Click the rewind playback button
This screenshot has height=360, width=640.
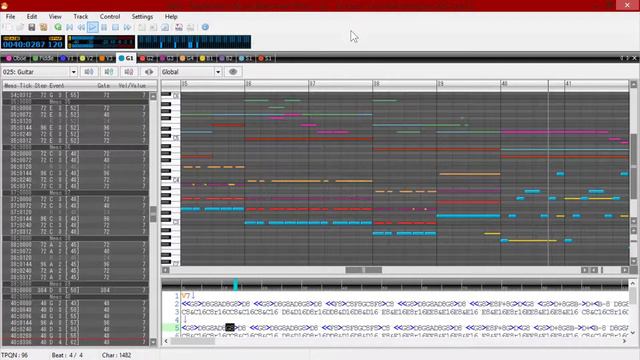coord(81,27)
